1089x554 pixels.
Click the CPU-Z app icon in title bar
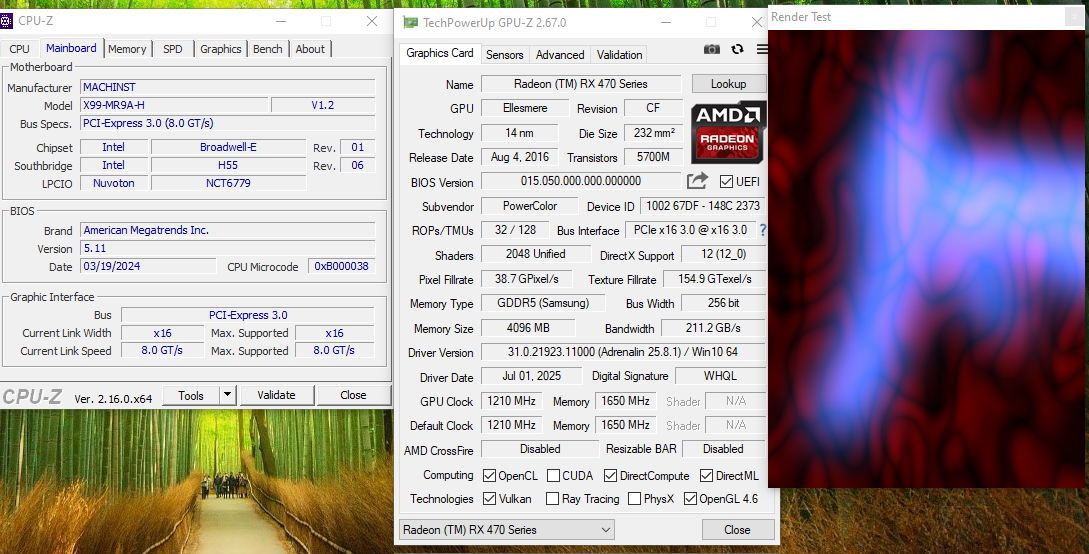click(6, 21)
